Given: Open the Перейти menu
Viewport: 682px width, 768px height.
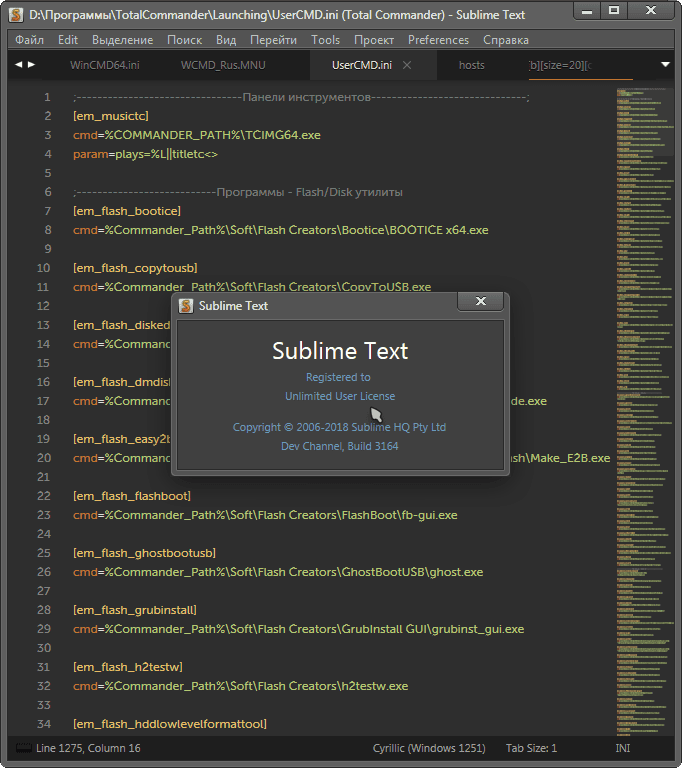Looking at the screenshot, I should pyautogui.click(x=273, y=40).
